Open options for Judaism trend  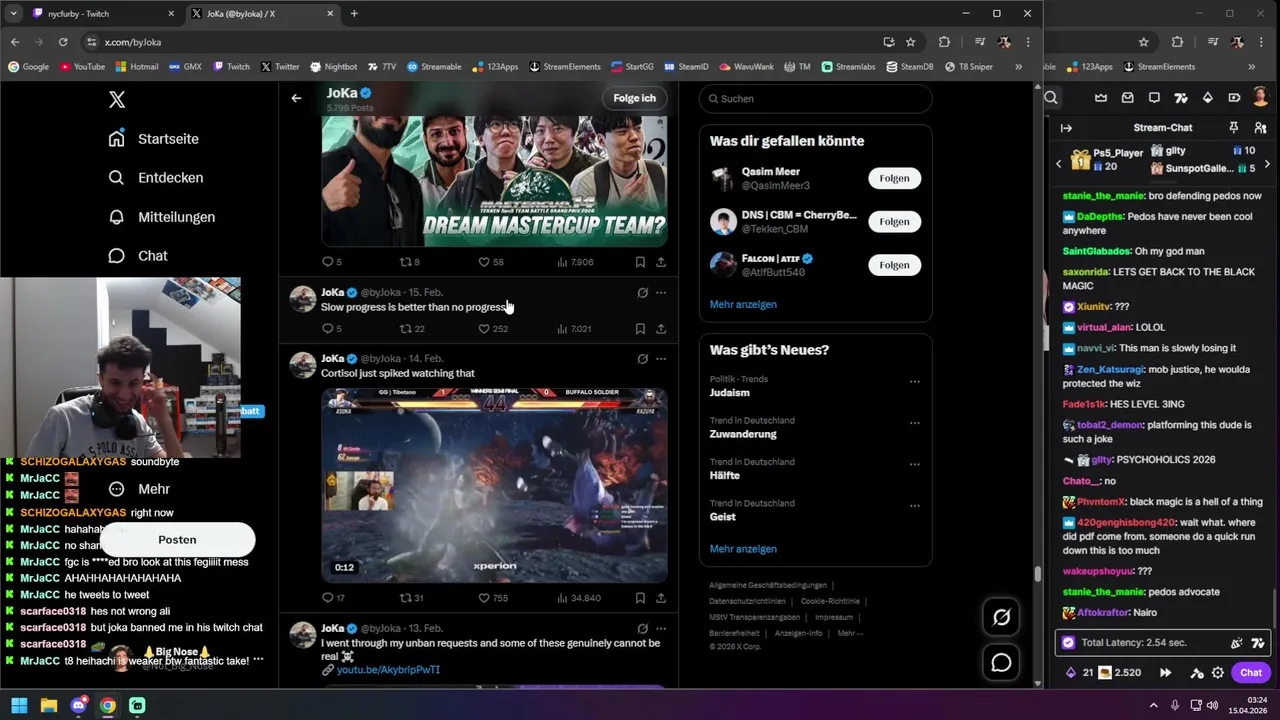tap(914, 382)
